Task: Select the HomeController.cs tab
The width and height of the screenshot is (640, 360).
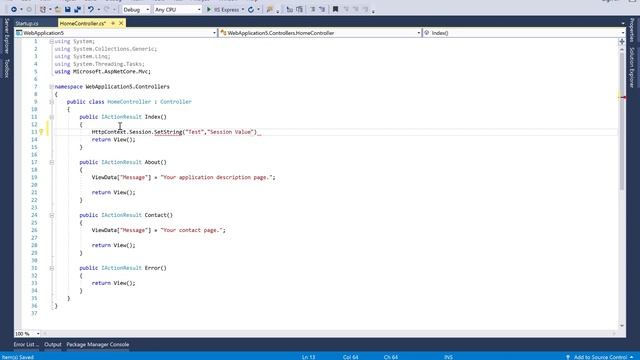Action: [x=83, y=23]
